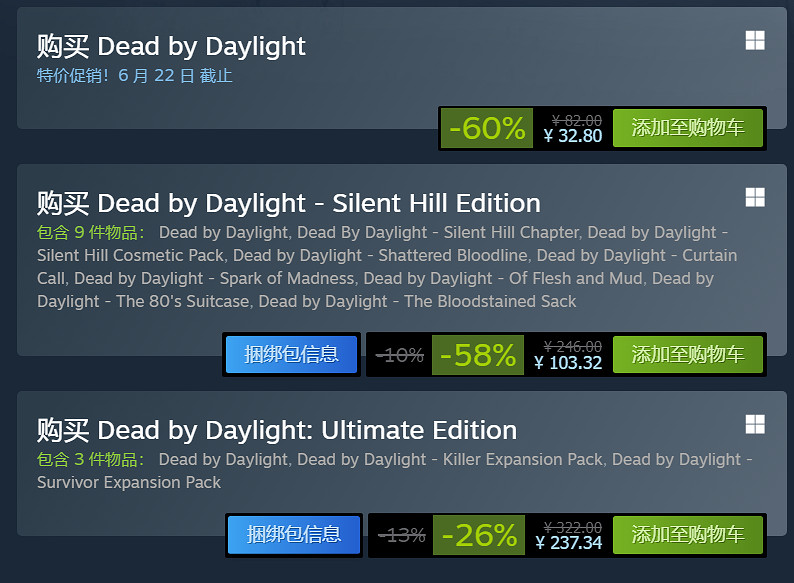
Task: Click the struck-through -13% bundle discount
Action: (401, 535)
